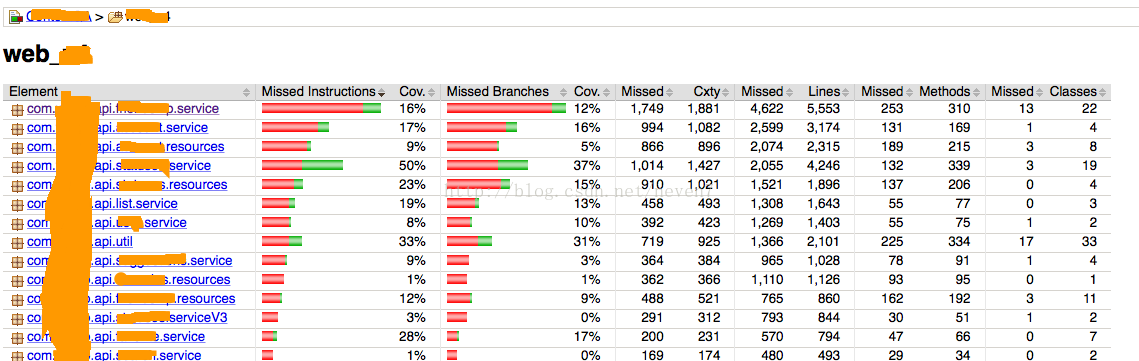
Task: Click package icon in the last visible row
Action: [17, 355]
